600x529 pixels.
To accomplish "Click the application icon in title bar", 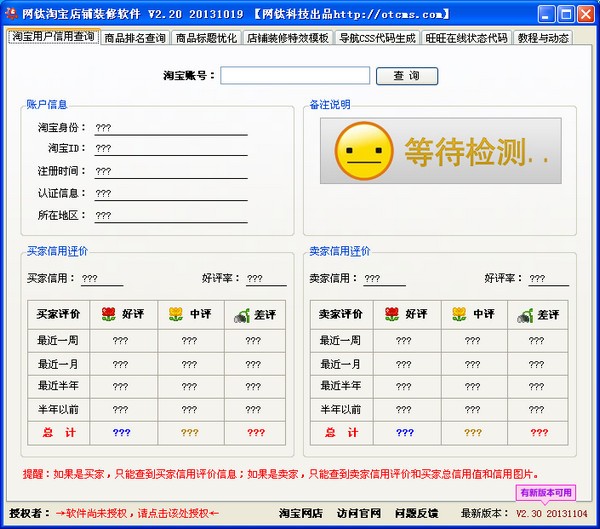I will click(x=11, y=14).
